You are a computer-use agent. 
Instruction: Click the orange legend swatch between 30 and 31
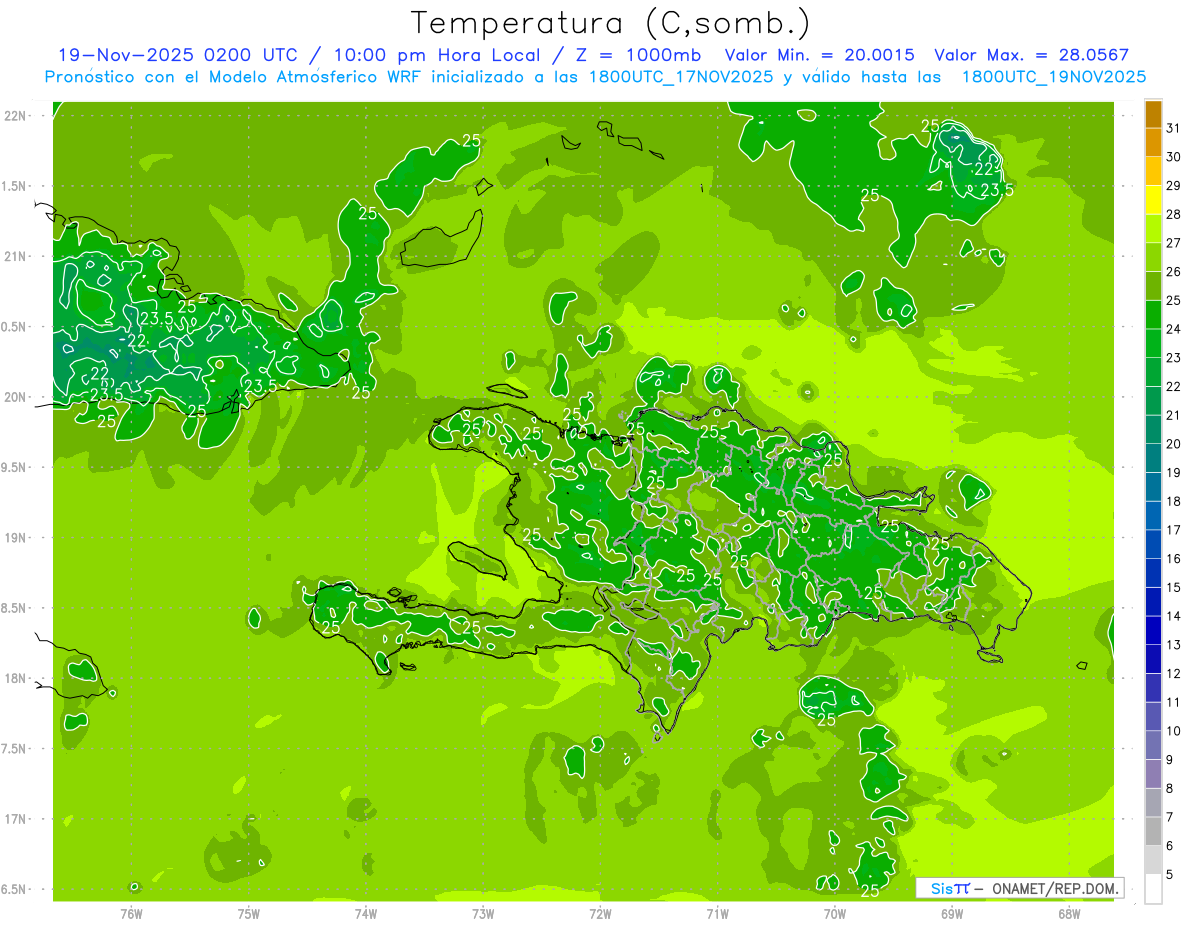1153,143
